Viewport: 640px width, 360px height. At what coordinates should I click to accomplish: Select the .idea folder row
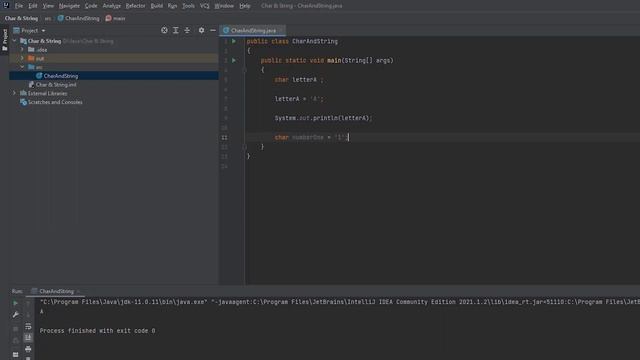pos(114,49)
